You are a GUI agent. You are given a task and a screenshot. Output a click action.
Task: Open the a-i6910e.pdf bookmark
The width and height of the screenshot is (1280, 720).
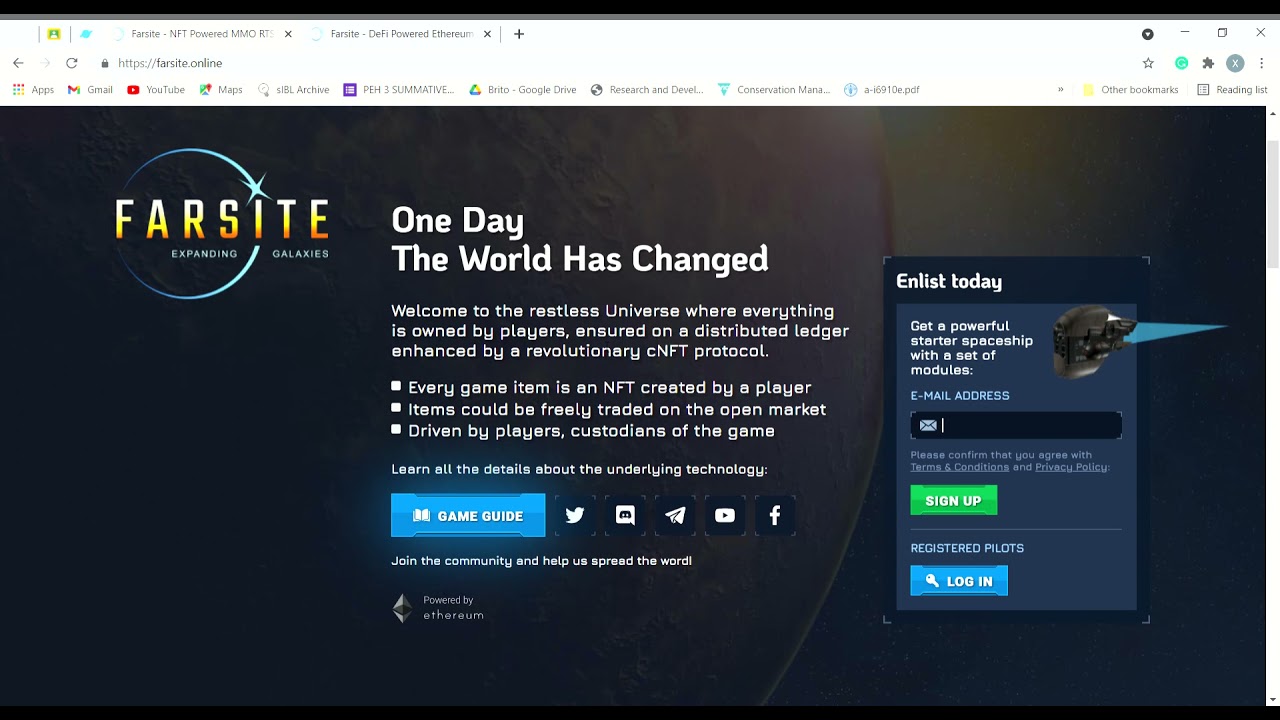tap(882, 89)
